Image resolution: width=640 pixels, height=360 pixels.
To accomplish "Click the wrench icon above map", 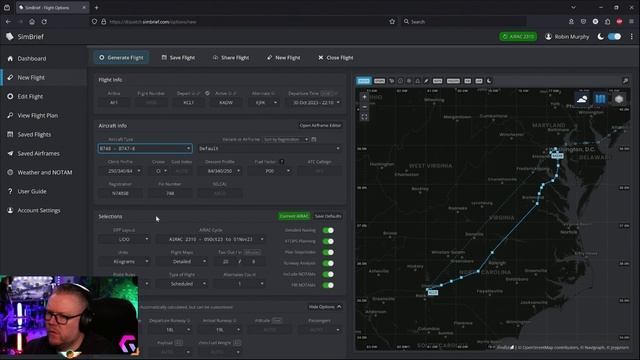I will 625,81.
